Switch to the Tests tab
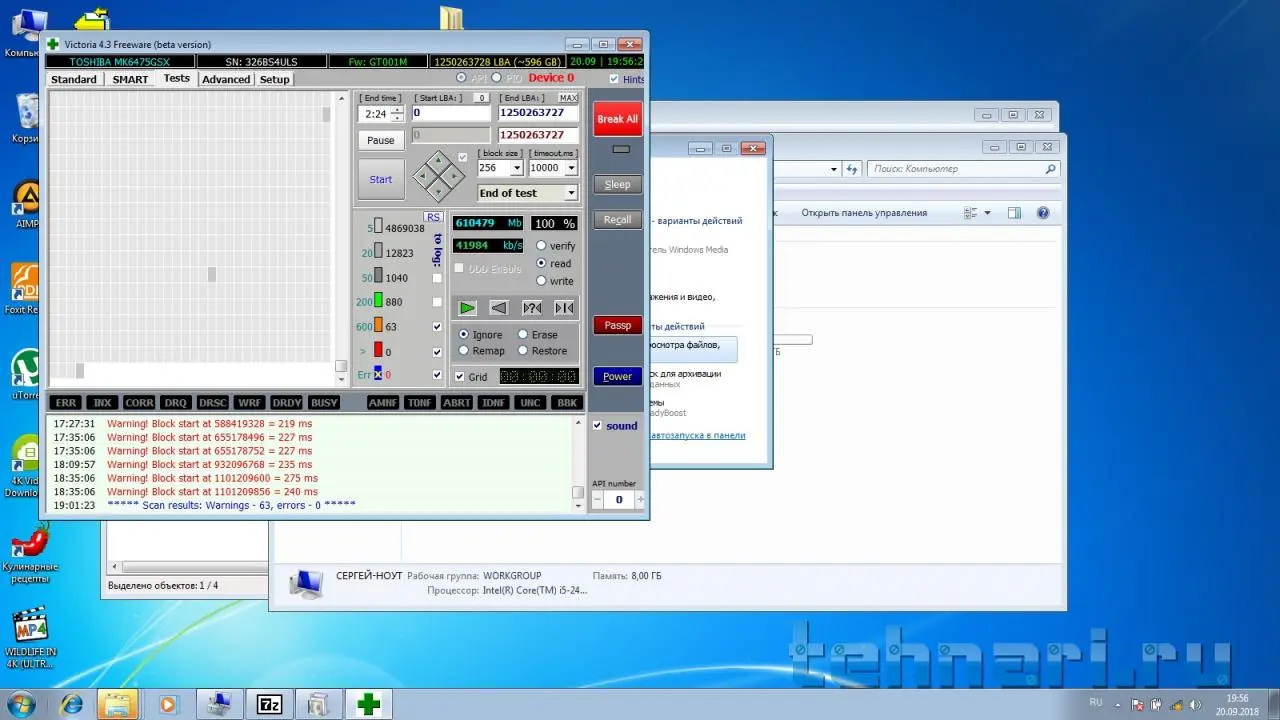Screen dimensions: 1280x720 [x=177, y=78]
